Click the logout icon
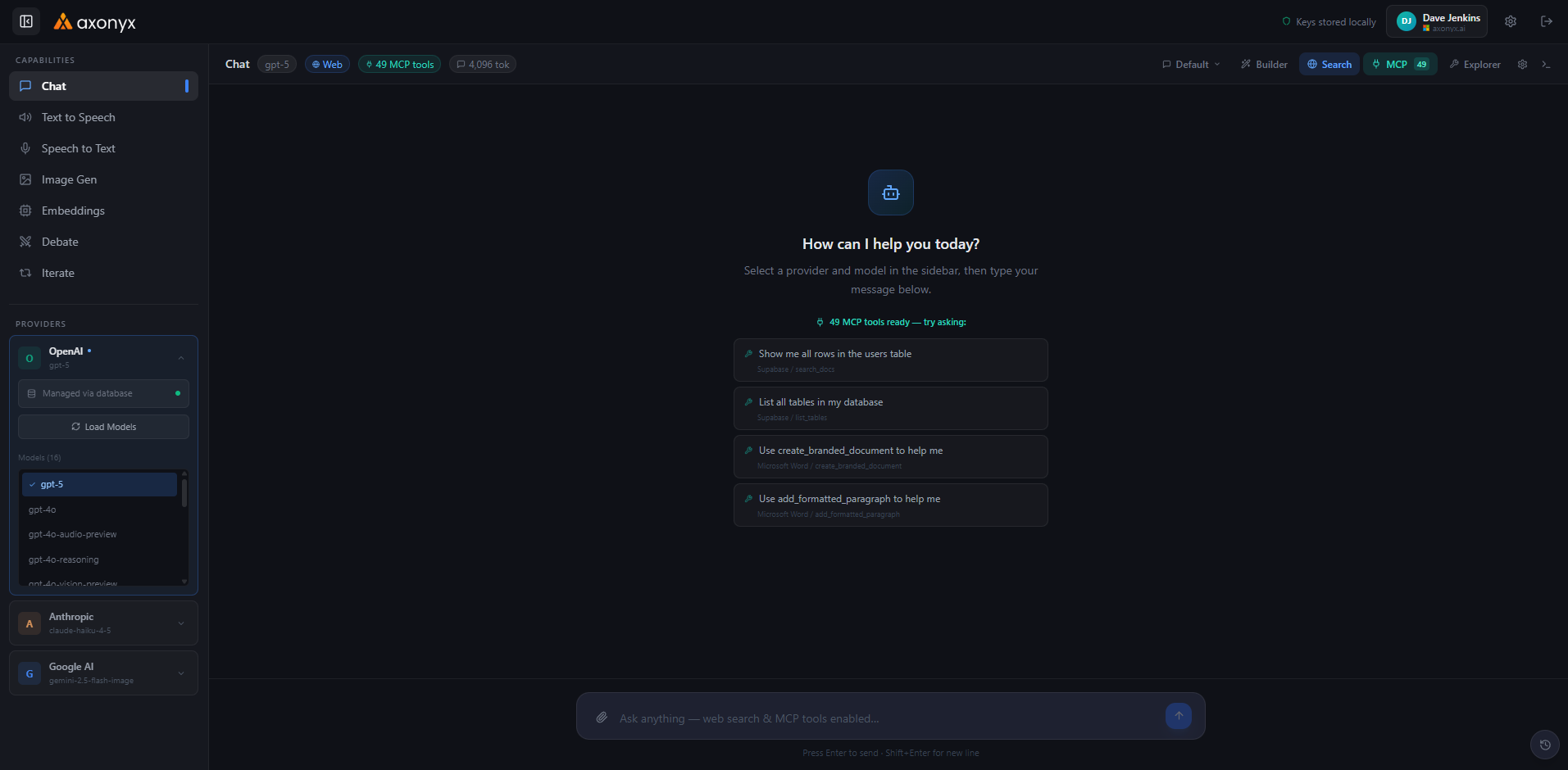The height and width of the screenshot is (770, 1568). 1546,21
